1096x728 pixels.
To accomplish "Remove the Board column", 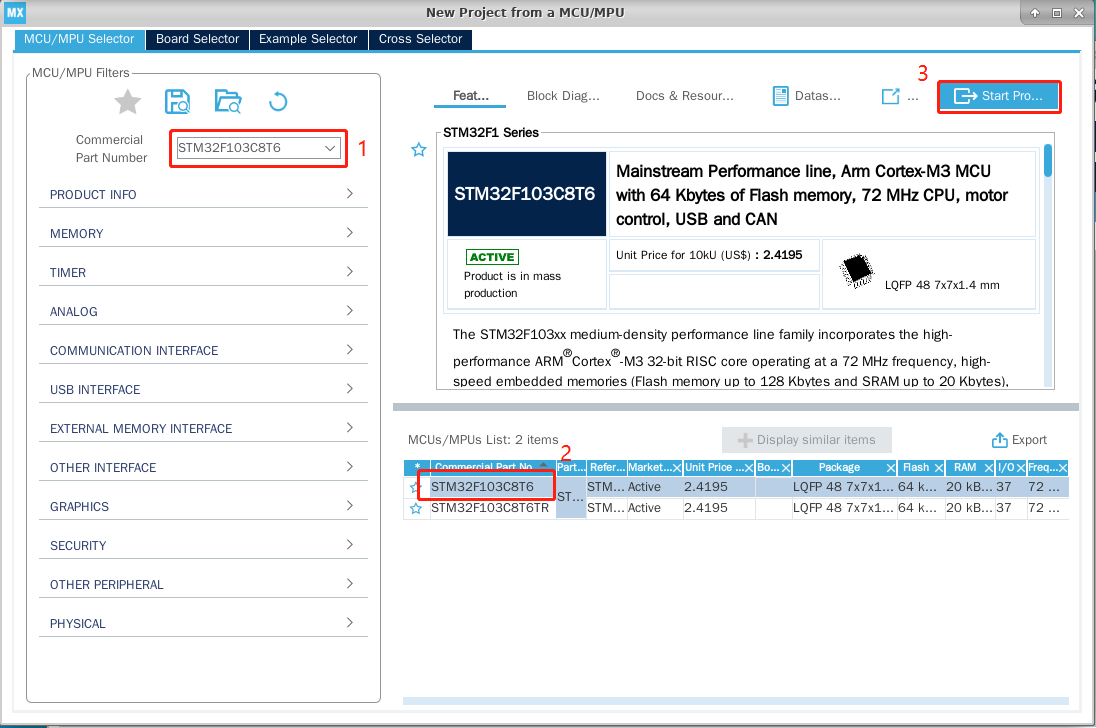I will [x=786, y=468].
